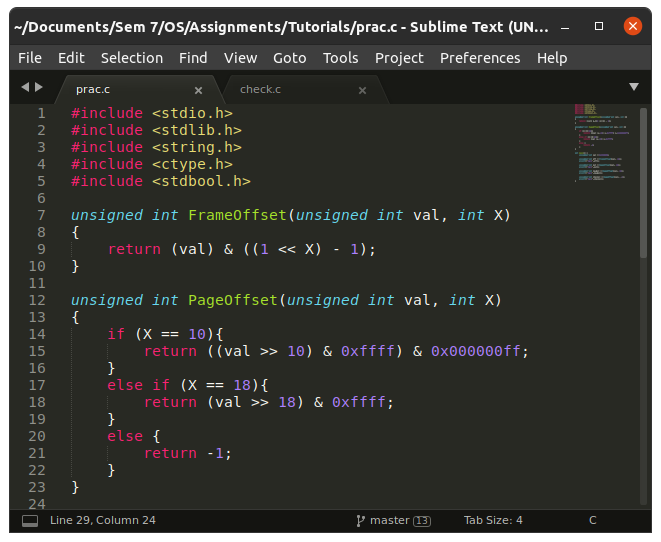Switch to the check.c tab
The height and width of the screenshot is (542, 661).
pyautogui.click(x=260, y=90)
